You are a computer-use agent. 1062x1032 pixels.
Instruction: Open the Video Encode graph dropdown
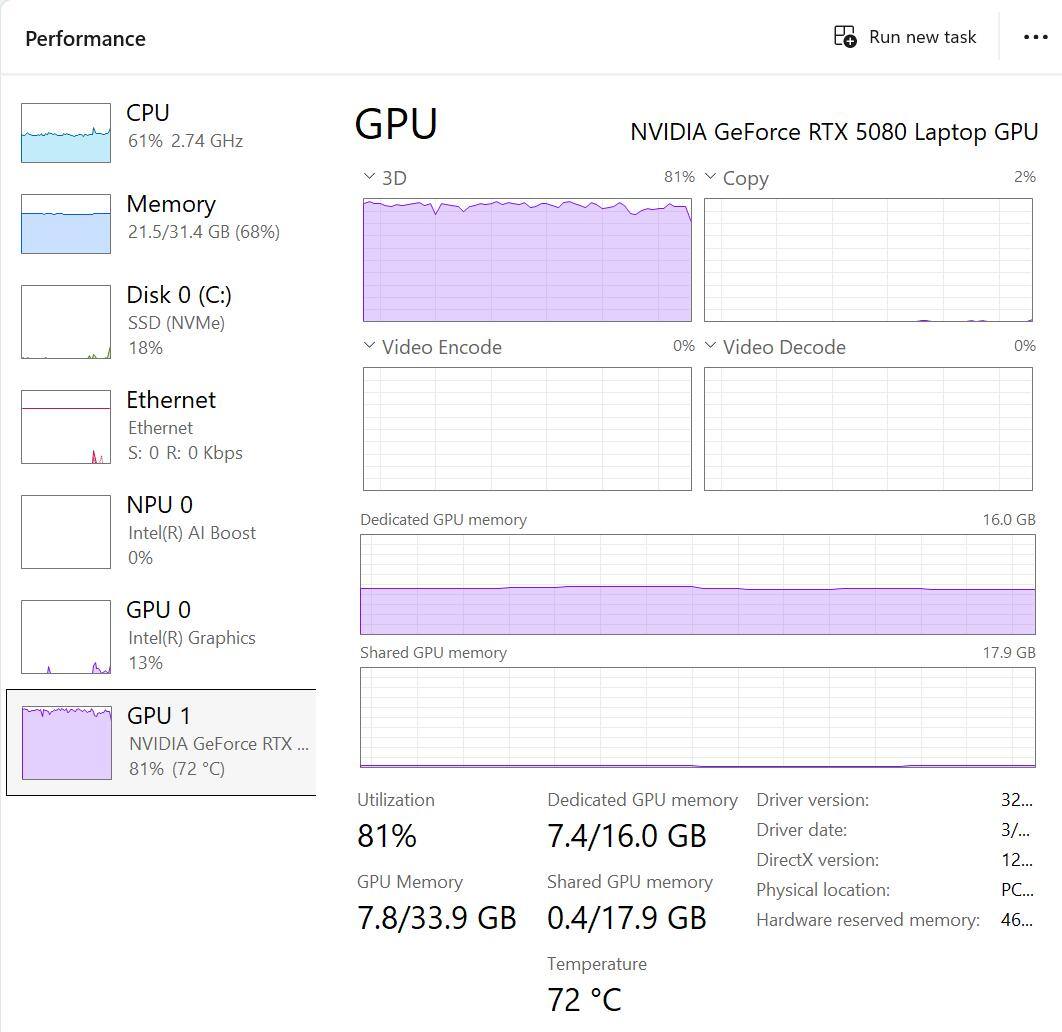tap(370, 346)
